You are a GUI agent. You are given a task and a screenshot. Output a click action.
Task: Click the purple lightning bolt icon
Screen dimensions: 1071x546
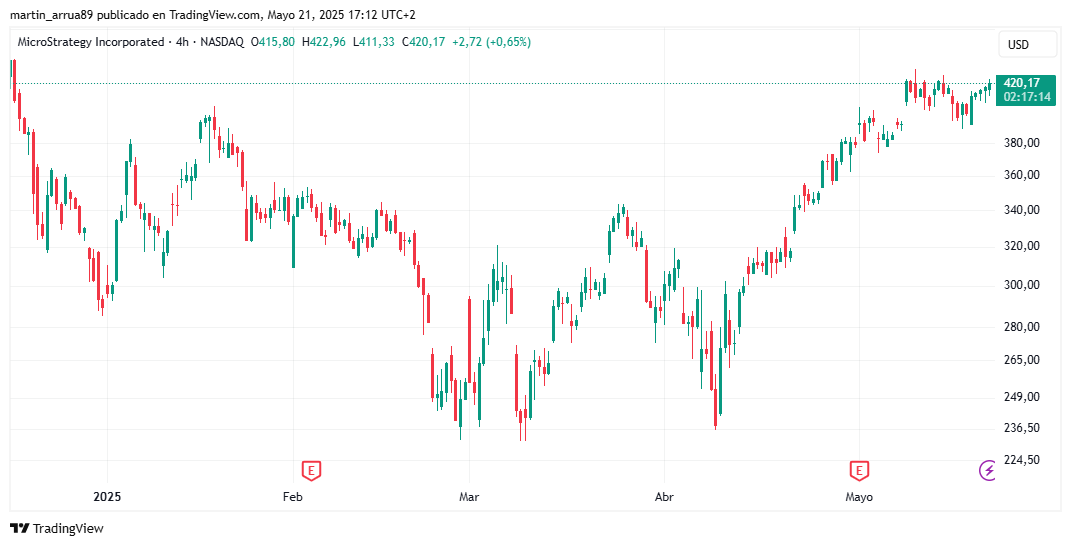(988, 470)
